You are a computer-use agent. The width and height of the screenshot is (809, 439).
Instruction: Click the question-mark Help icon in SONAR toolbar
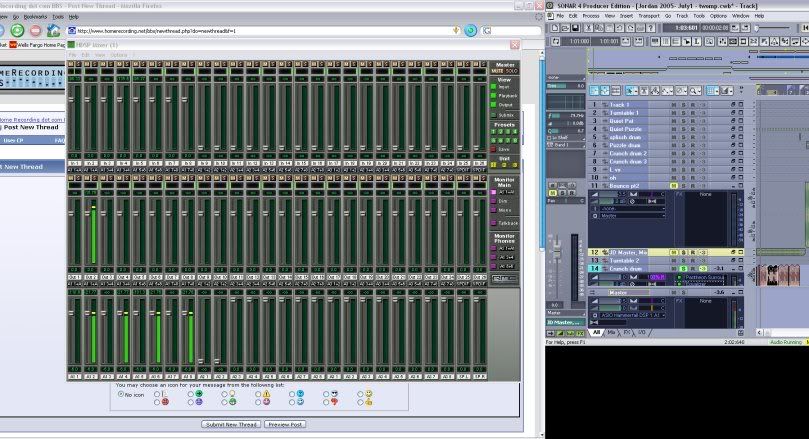click(x=651, y=28)
